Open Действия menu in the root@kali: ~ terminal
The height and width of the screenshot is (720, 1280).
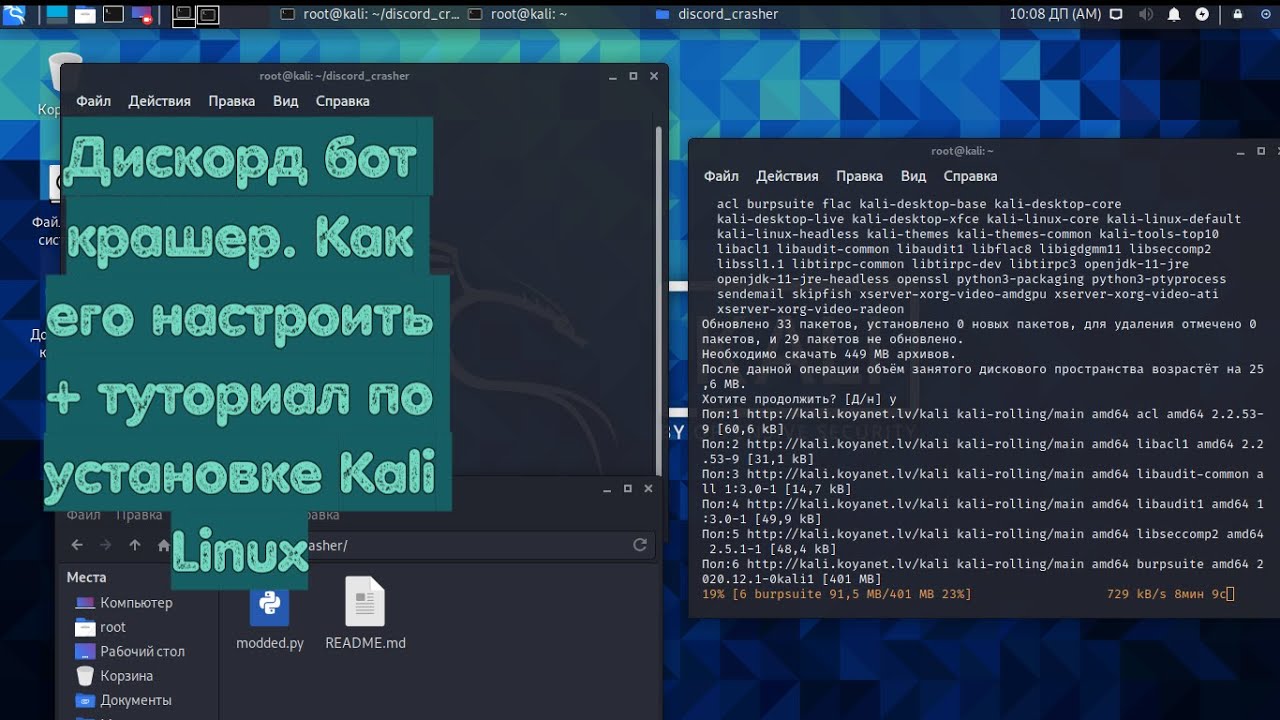pos(787,176)
